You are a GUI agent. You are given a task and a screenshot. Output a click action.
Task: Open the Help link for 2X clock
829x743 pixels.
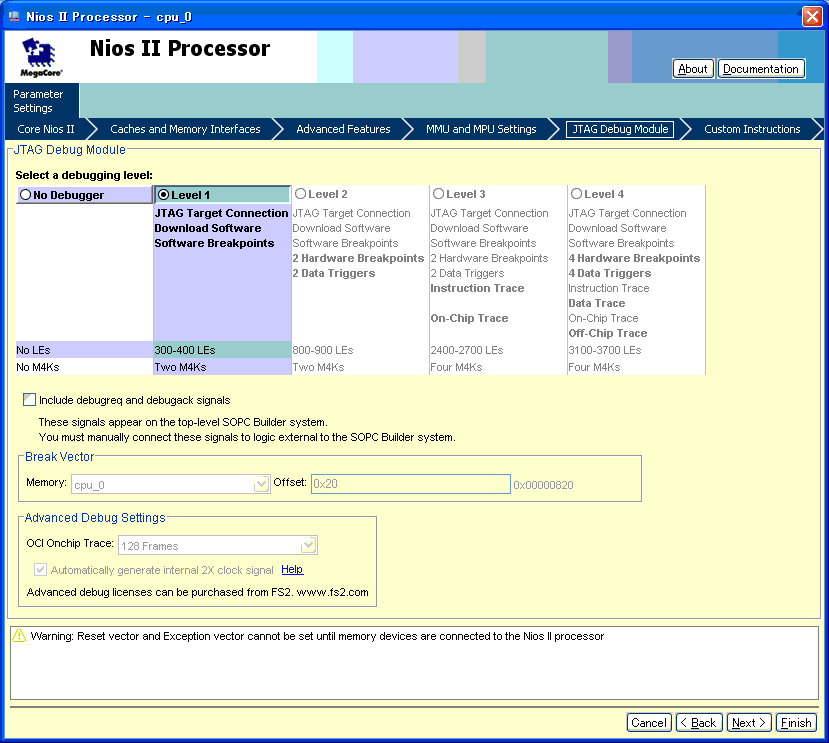tap(292, 569)
